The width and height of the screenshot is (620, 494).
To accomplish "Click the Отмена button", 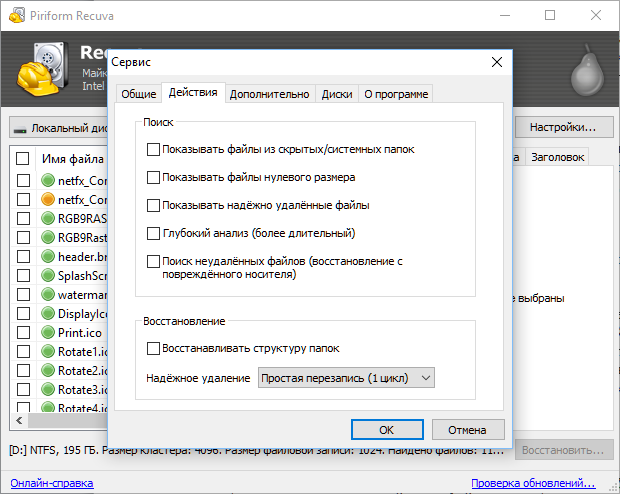I will [x=468, y=430].
